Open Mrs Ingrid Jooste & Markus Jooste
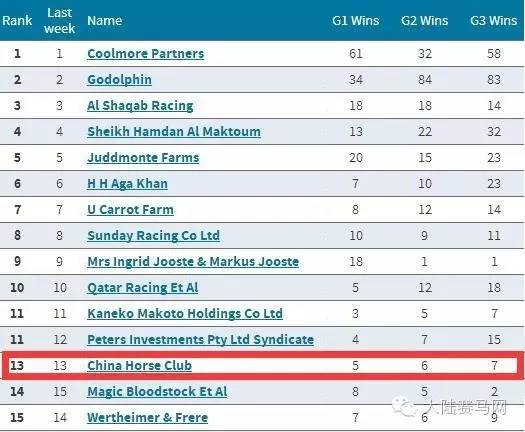This screenshot has width=525, height=432. [x=193, y=262]
